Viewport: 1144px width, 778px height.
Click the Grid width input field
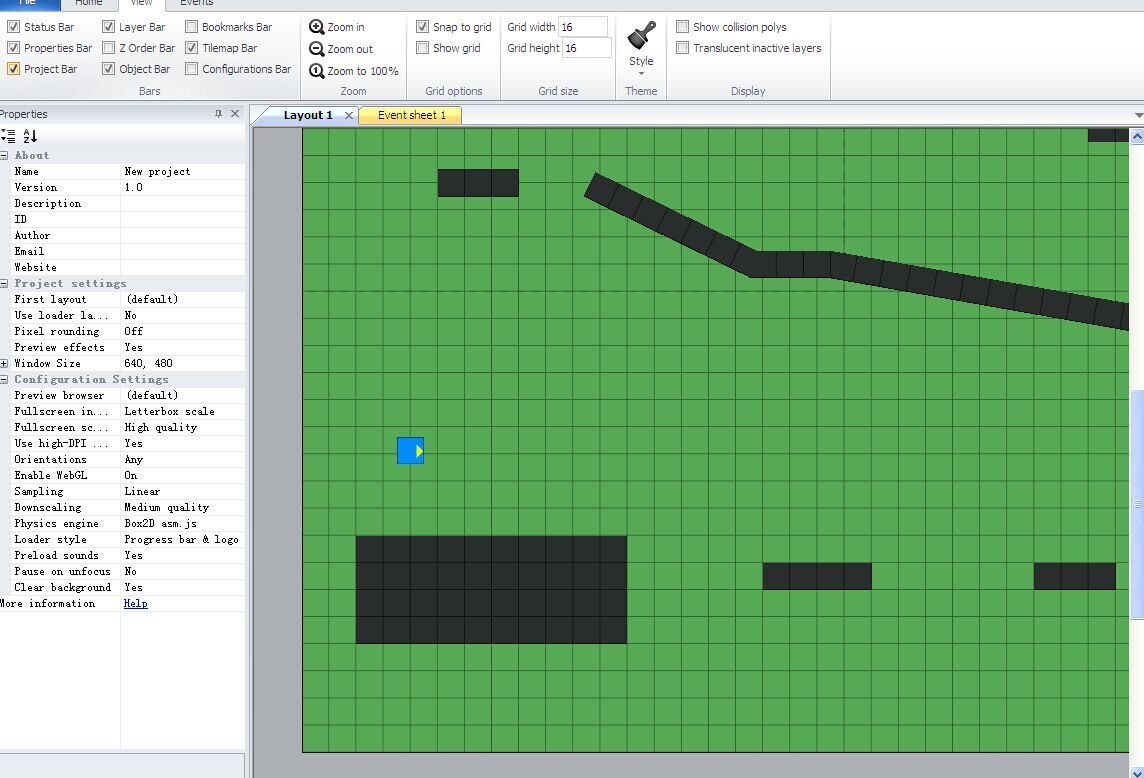pyautogui.click(x=582, y=27)
